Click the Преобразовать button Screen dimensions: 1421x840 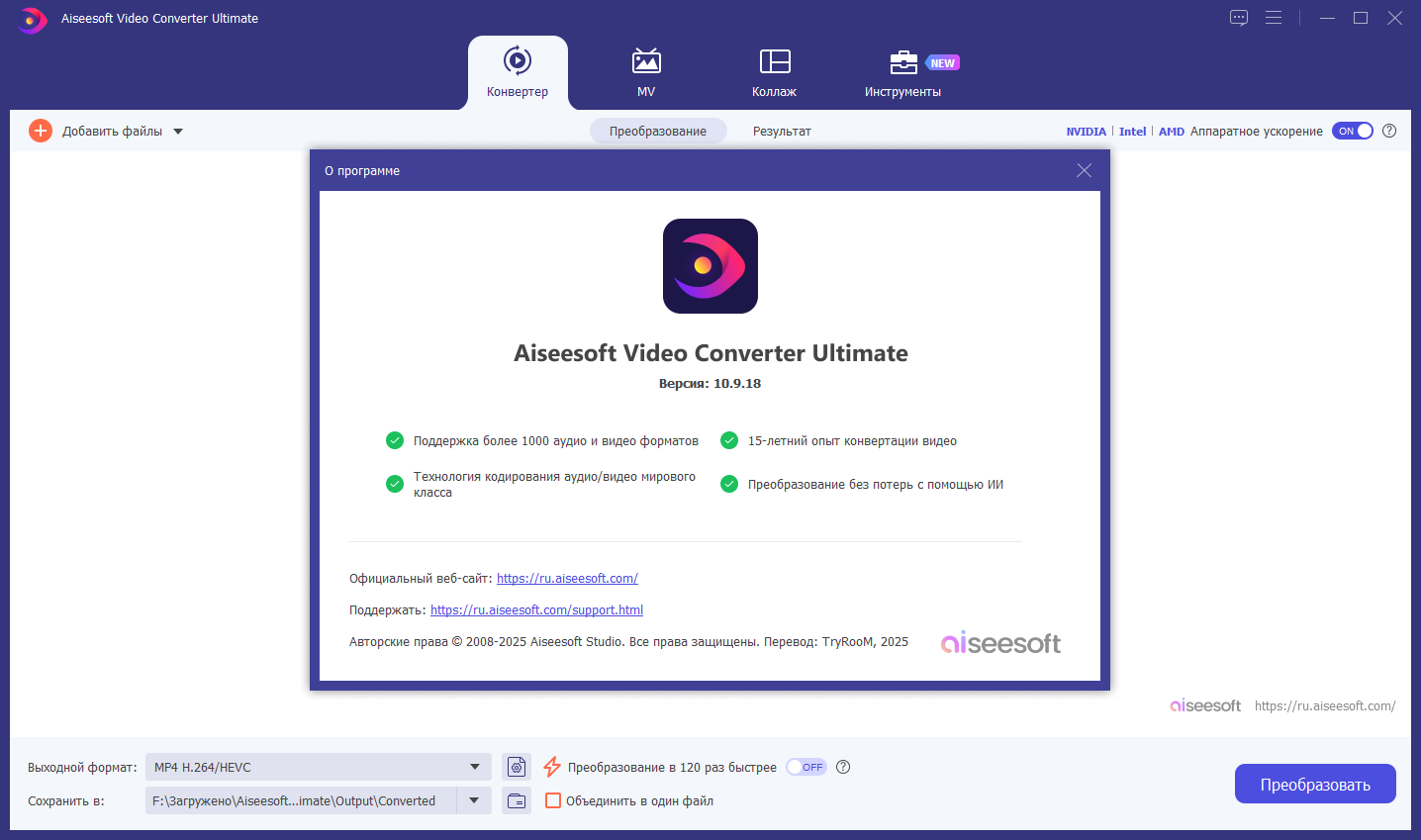1315,784
